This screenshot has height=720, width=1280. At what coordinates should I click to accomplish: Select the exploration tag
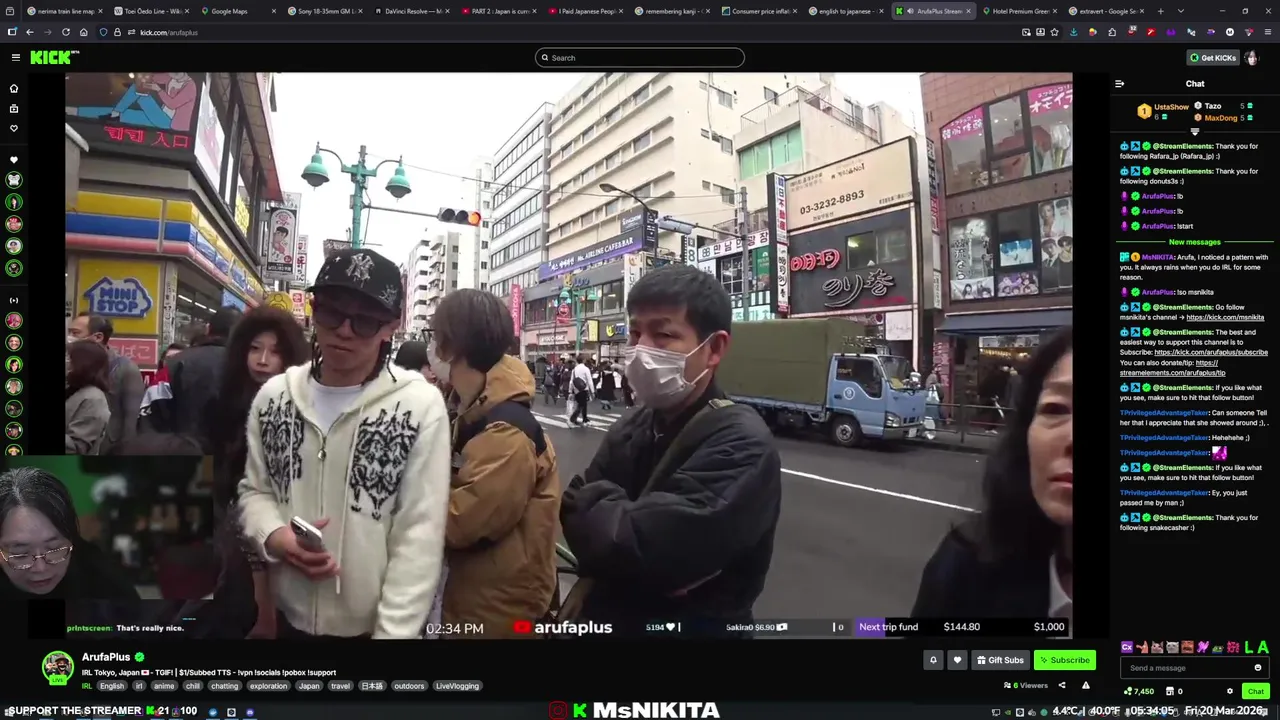pyautogui.click(x=268, y=686)
